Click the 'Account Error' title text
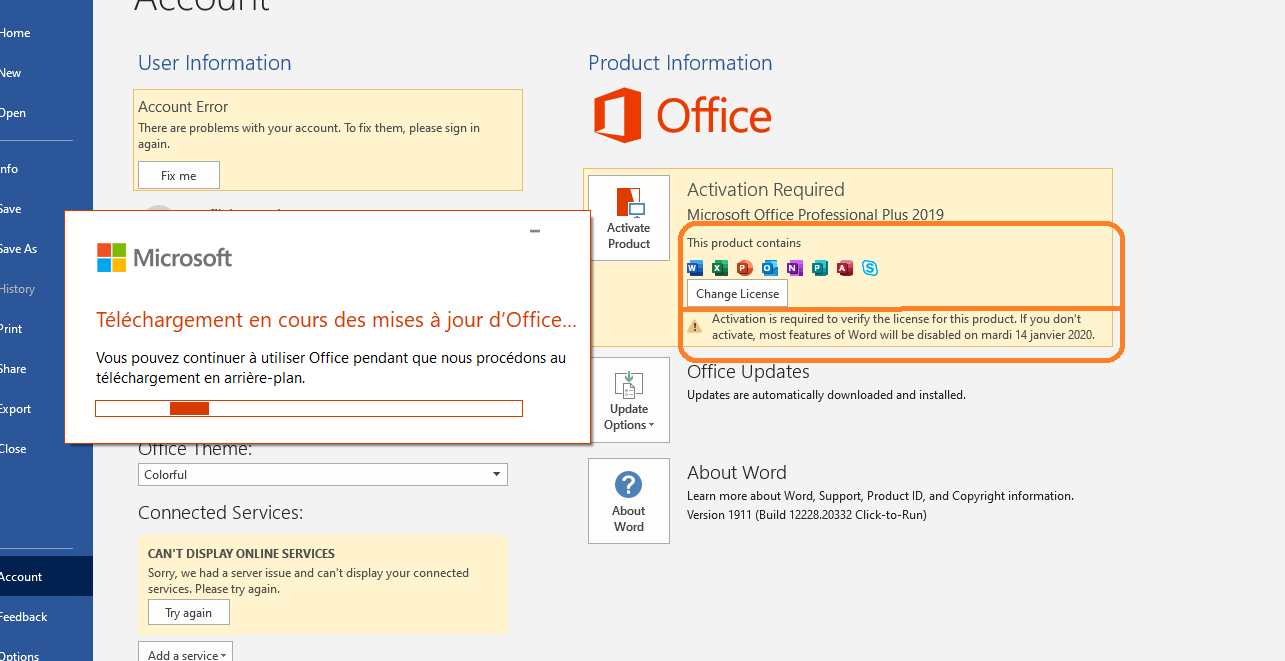The height and width of the screenshot is (661, 1285). (183, 107)
